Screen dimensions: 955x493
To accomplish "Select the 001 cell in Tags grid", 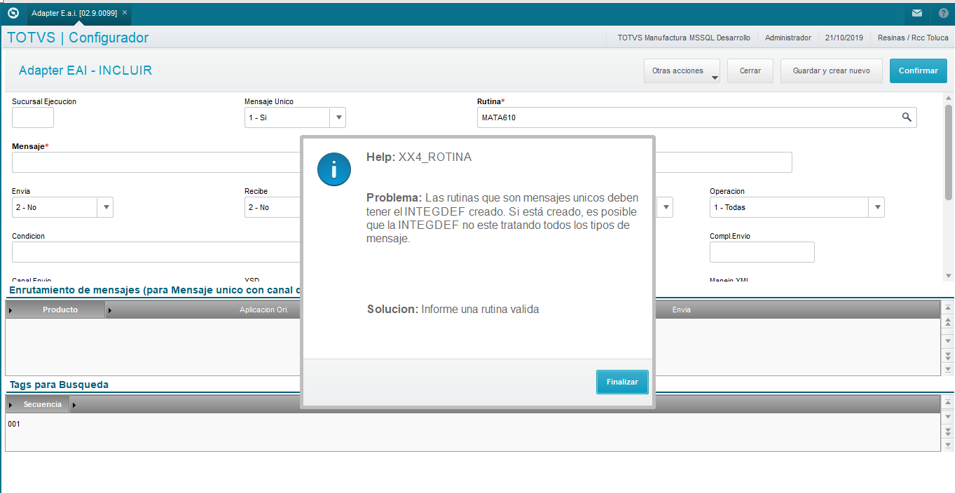I will tap(14, 424).
